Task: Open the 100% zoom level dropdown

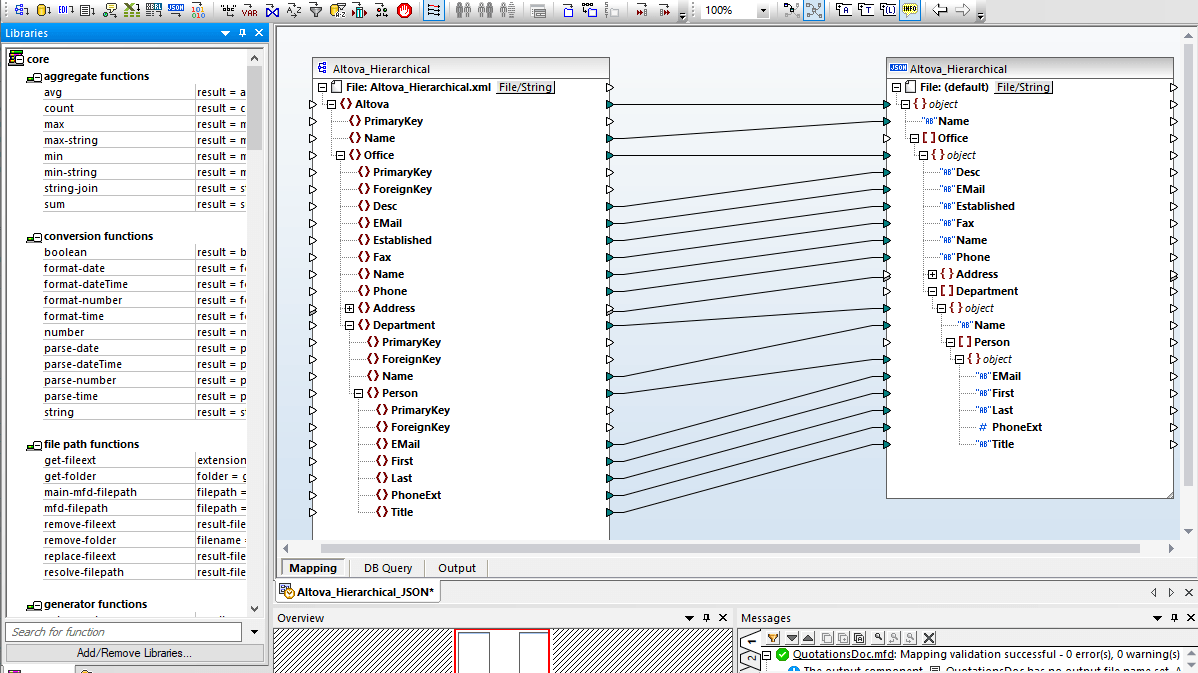Action: [762, 11]
